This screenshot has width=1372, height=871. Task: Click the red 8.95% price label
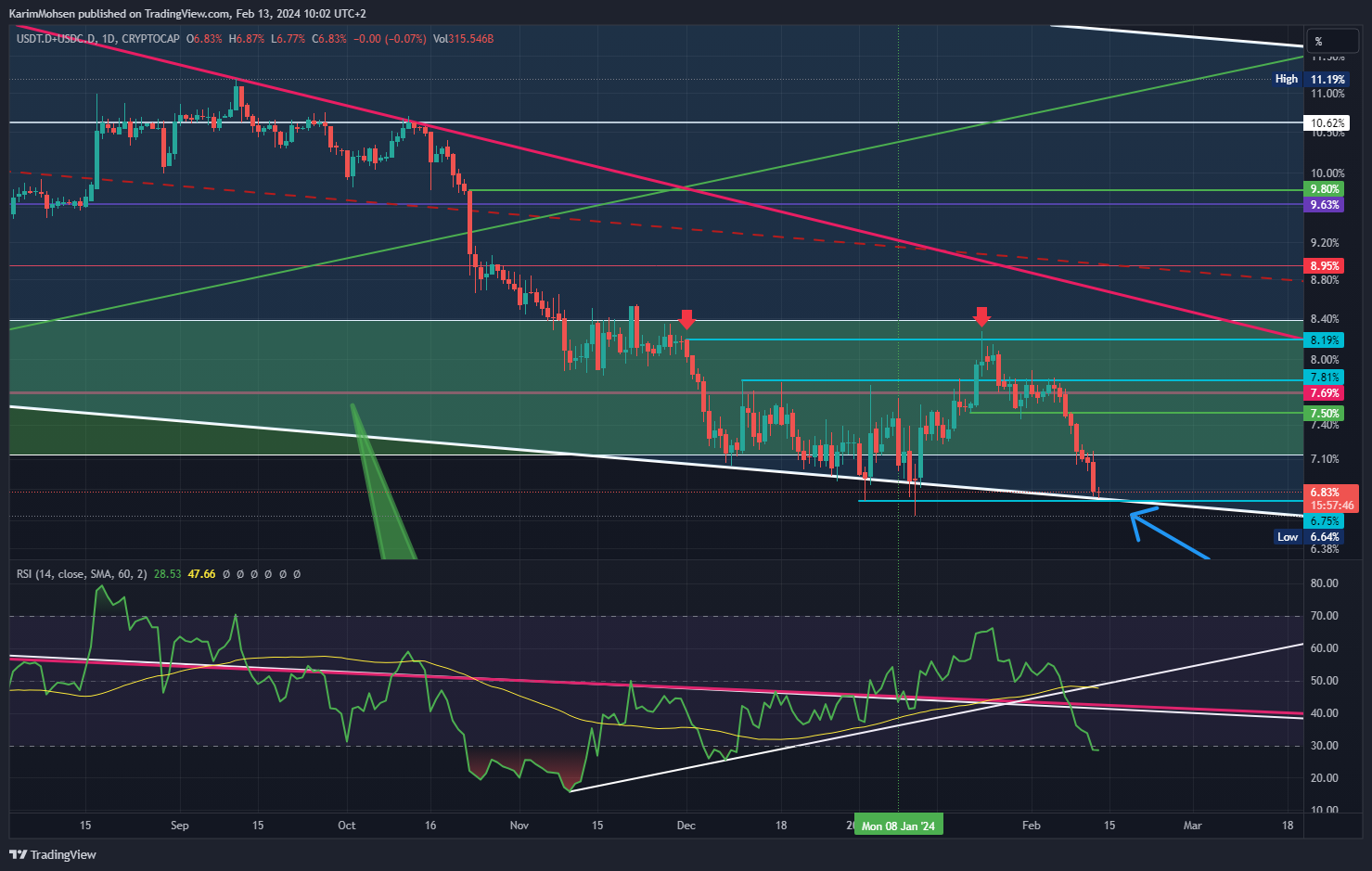tap(1325, 265)
